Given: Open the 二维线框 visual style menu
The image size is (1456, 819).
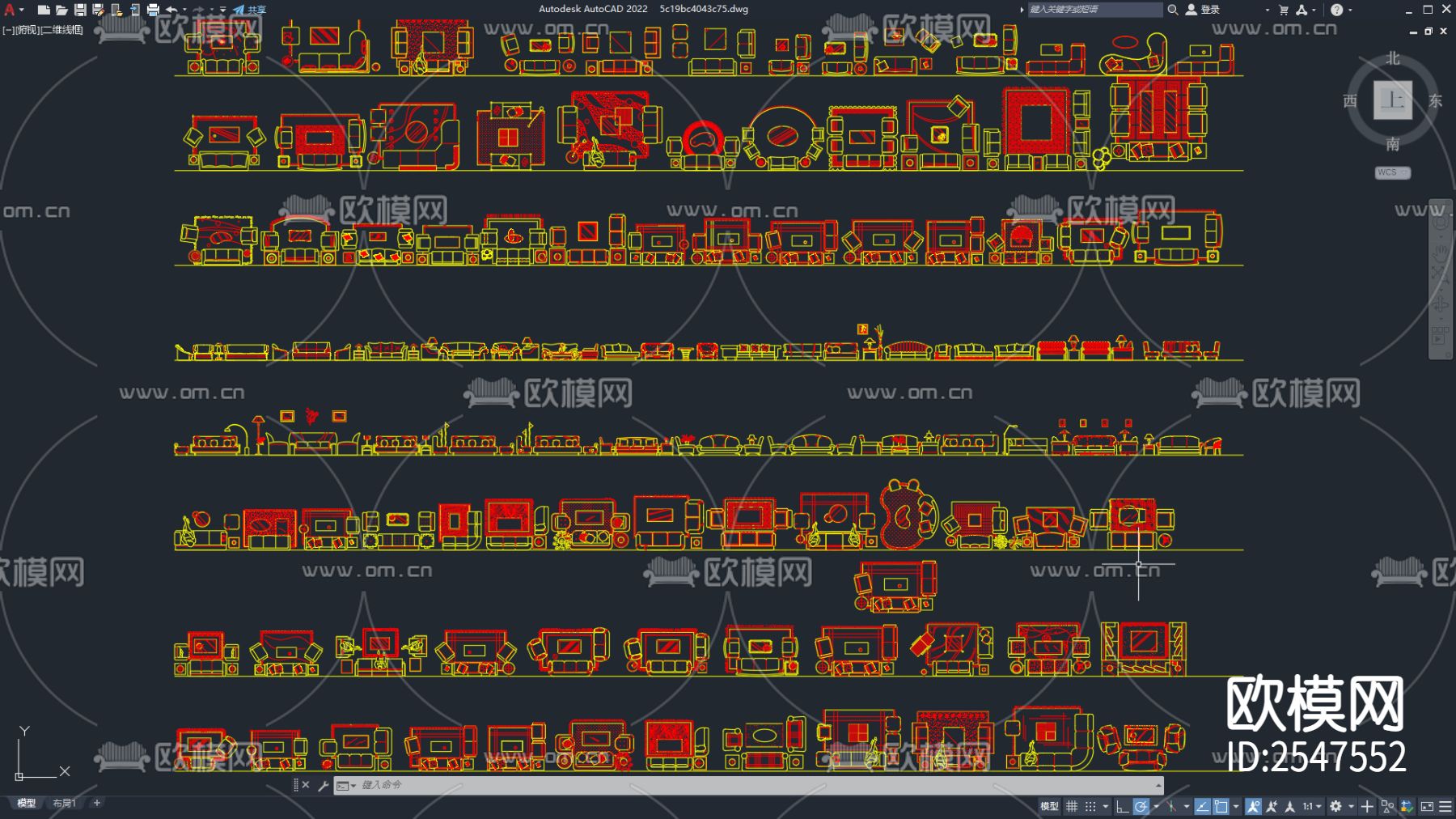Looking at the screenshot, I should [x=62, y=30].
